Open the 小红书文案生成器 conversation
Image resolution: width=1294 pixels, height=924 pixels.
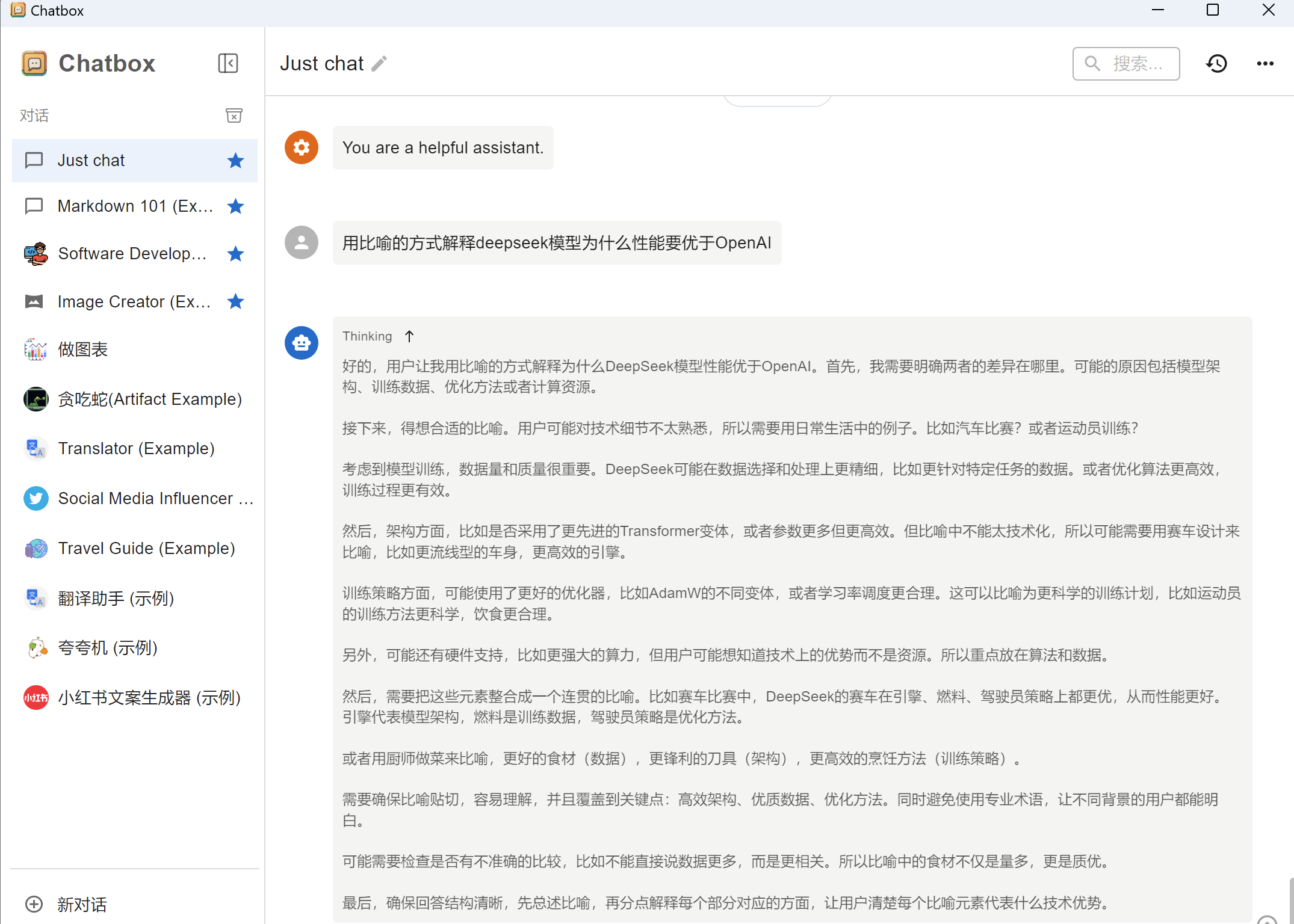(149, 698)
